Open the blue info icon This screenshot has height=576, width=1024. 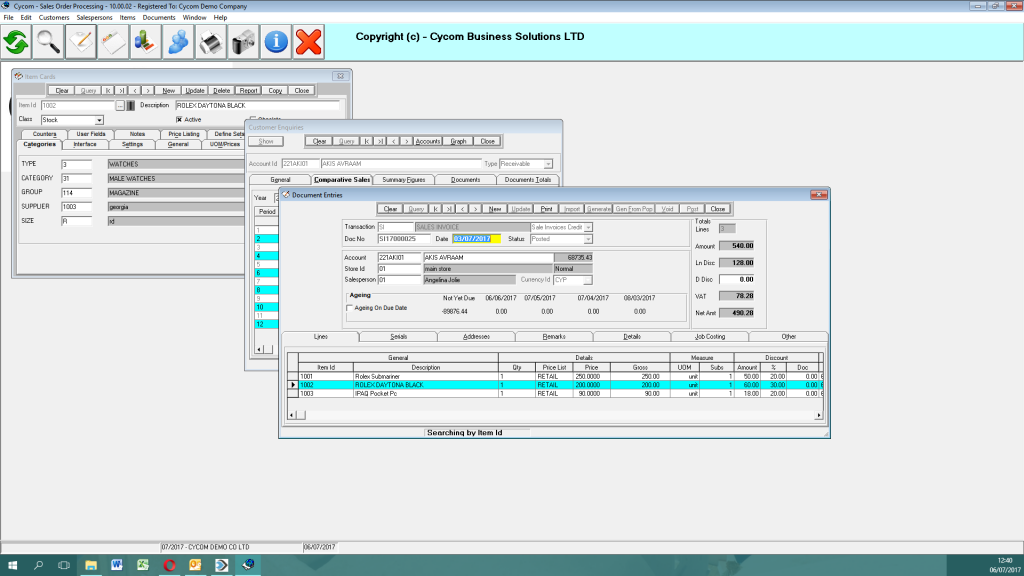pyautogui.click(x=276, y=42)
